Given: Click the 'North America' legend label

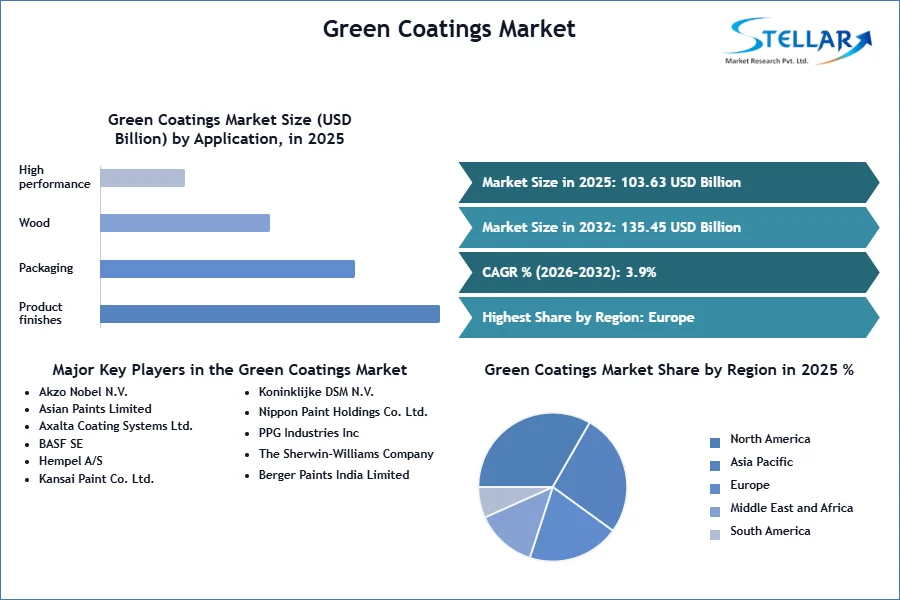Looking at the screenshot, I should coord(770,439).
